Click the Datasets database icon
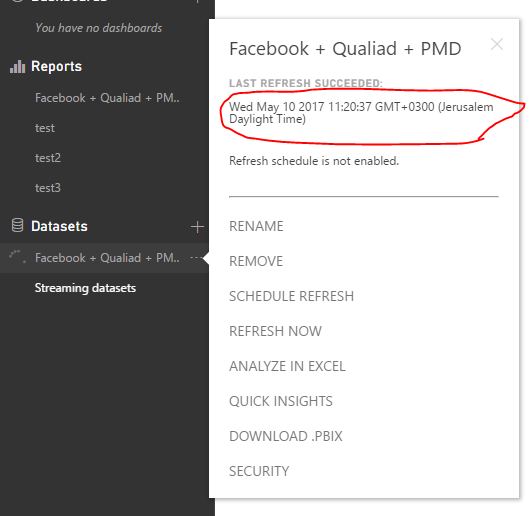 tap(17, 225)
